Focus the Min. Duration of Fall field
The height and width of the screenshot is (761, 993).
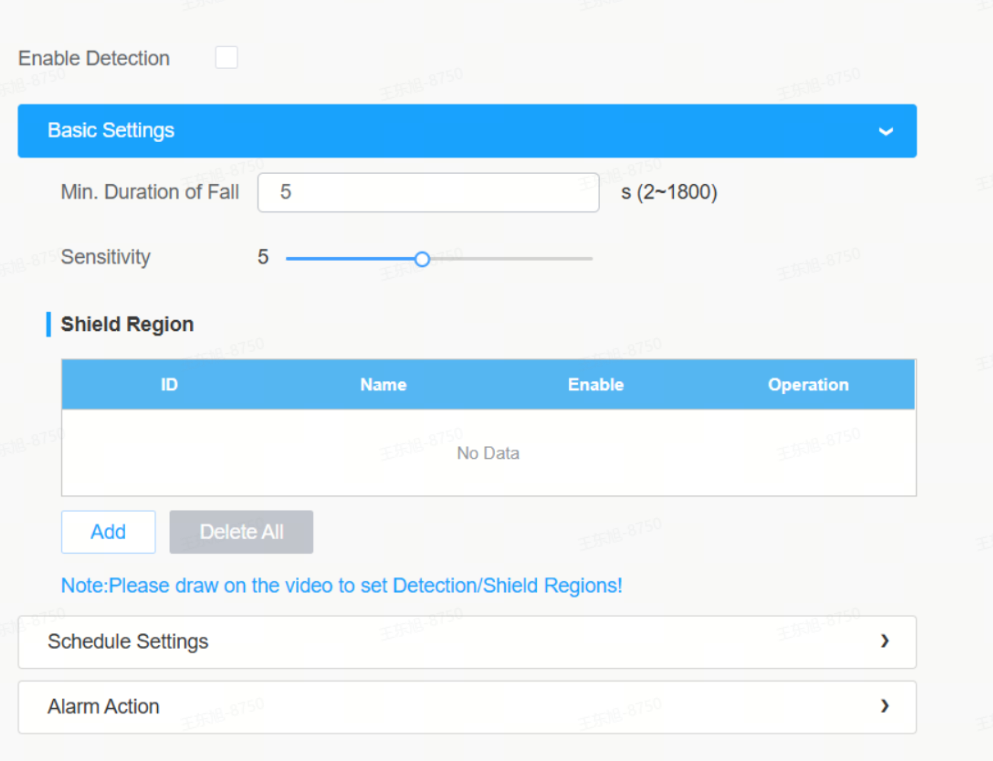point(428,192)
